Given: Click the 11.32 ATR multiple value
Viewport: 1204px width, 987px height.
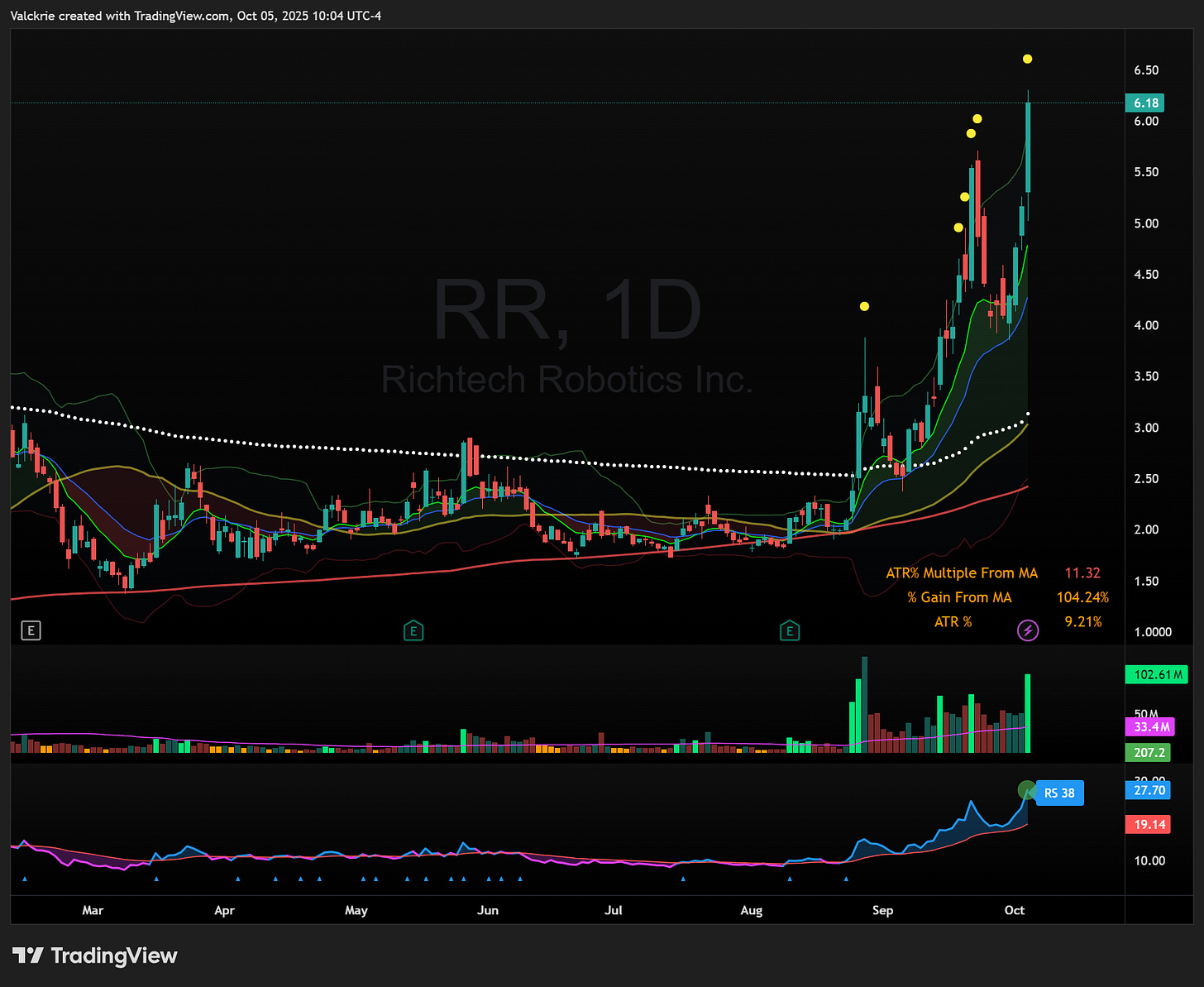Looking at the screenshot, I should pos(1082,573).
